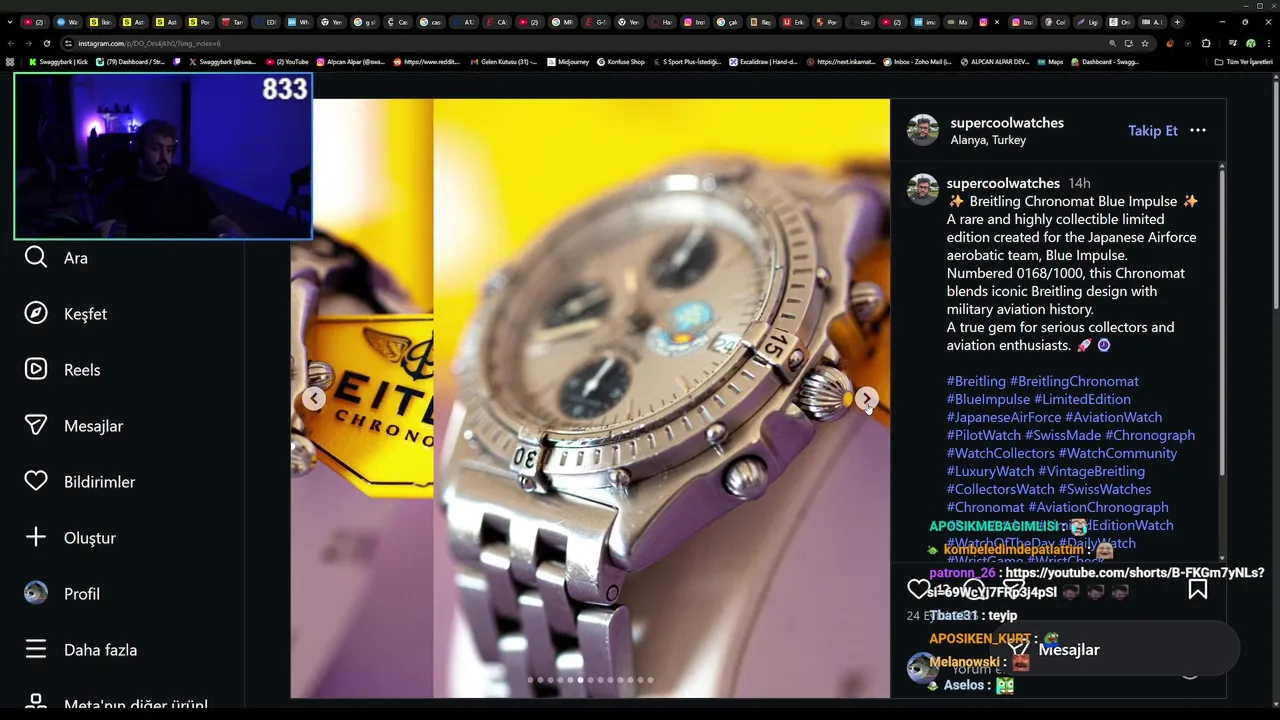Open the #LimitedEdition hashtag
Viewport: 1280px width, 720px height.
[x=1082, y=399]
